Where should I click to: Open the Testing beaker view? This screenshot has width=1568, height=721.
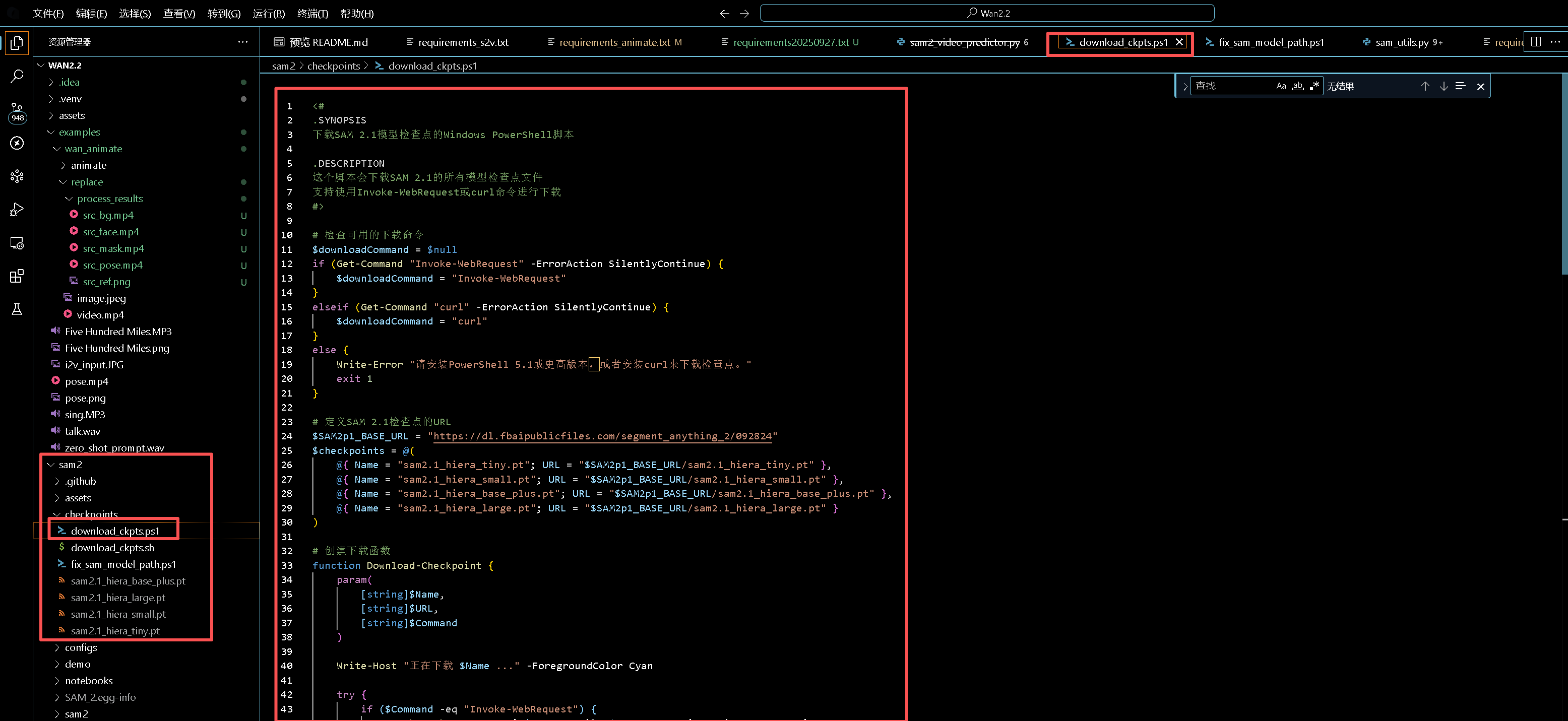(17, 309)
